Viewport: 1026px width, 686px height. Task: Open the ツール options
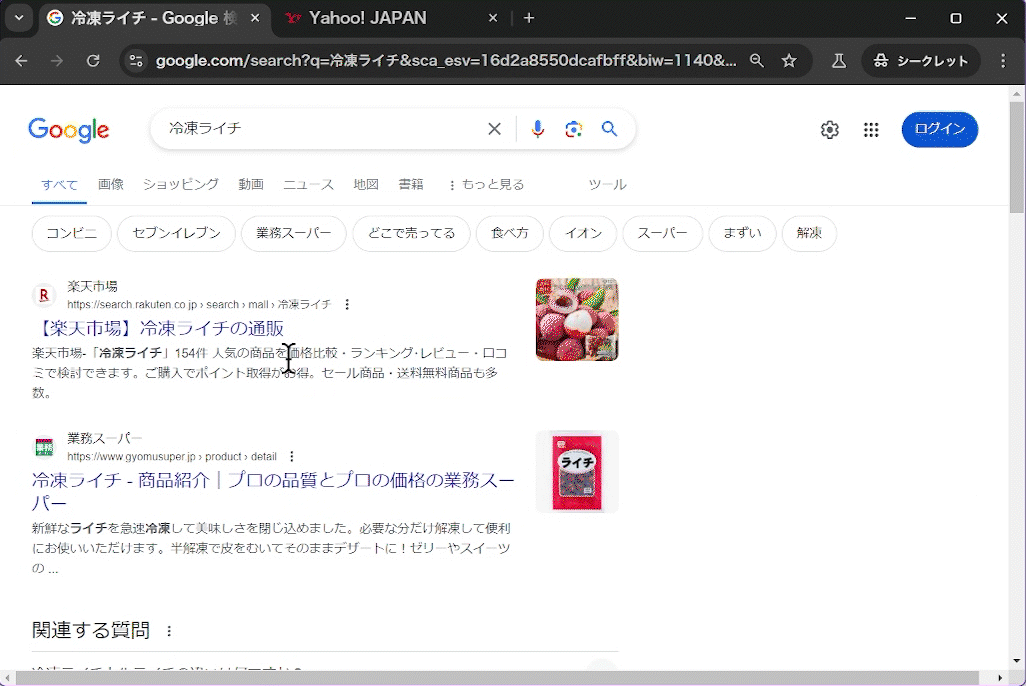point(607,185)
